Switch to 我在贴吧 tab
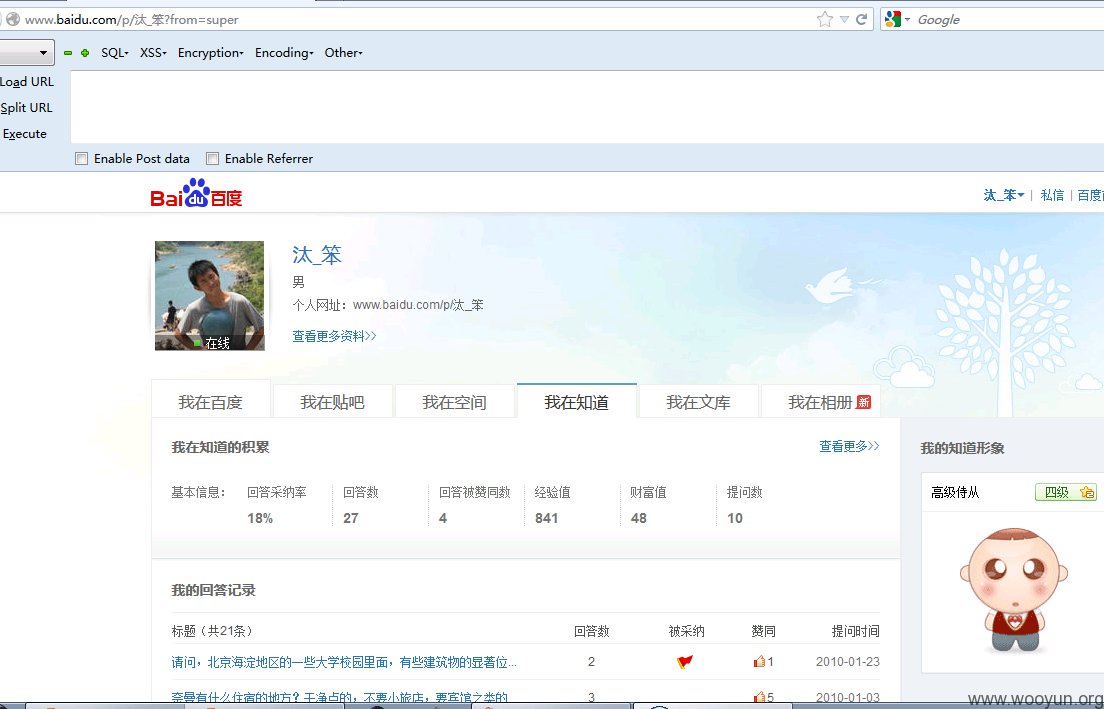 [332, 402]
